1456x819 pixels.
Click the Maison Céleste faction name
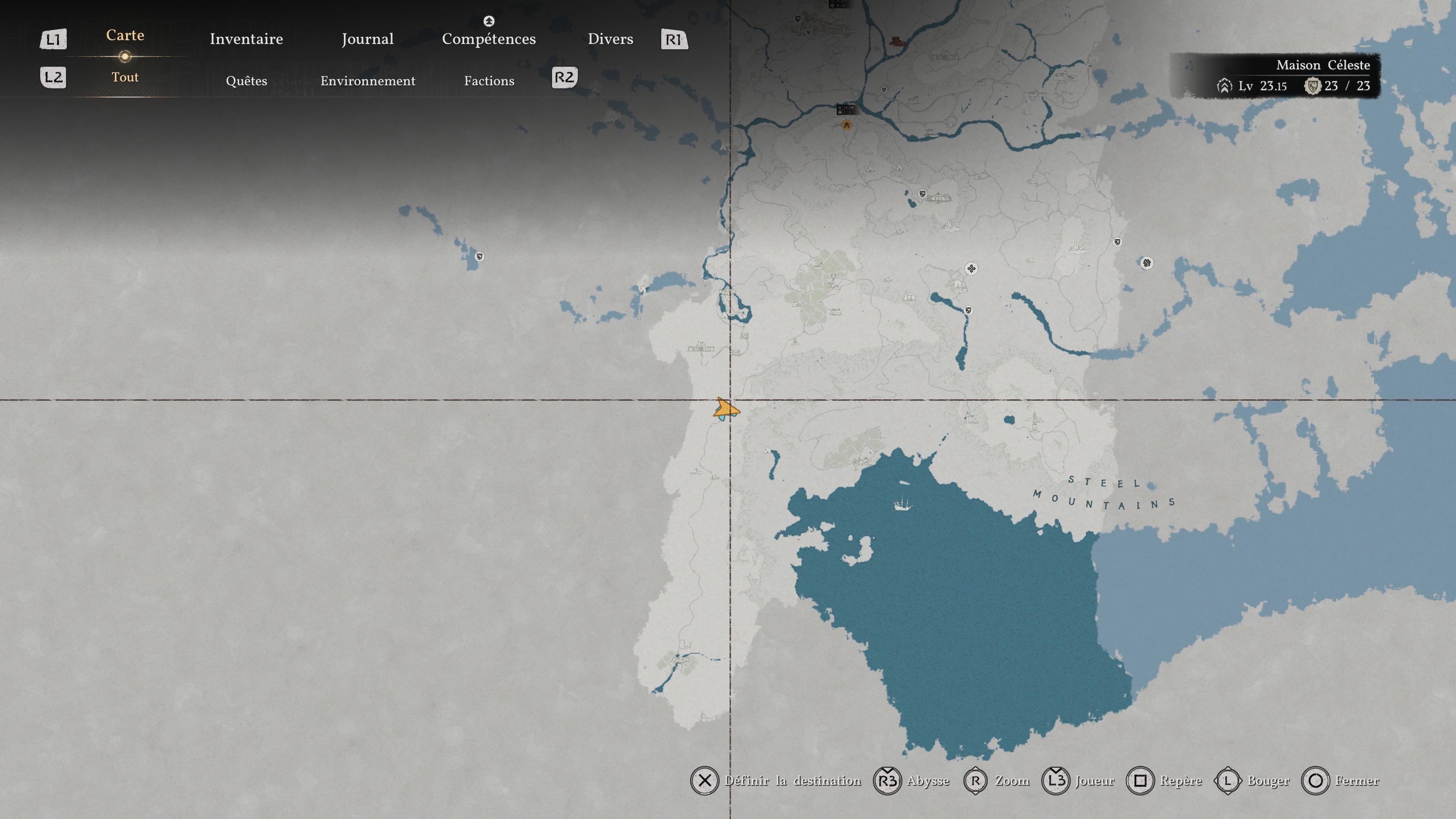tap(1323, 65)
